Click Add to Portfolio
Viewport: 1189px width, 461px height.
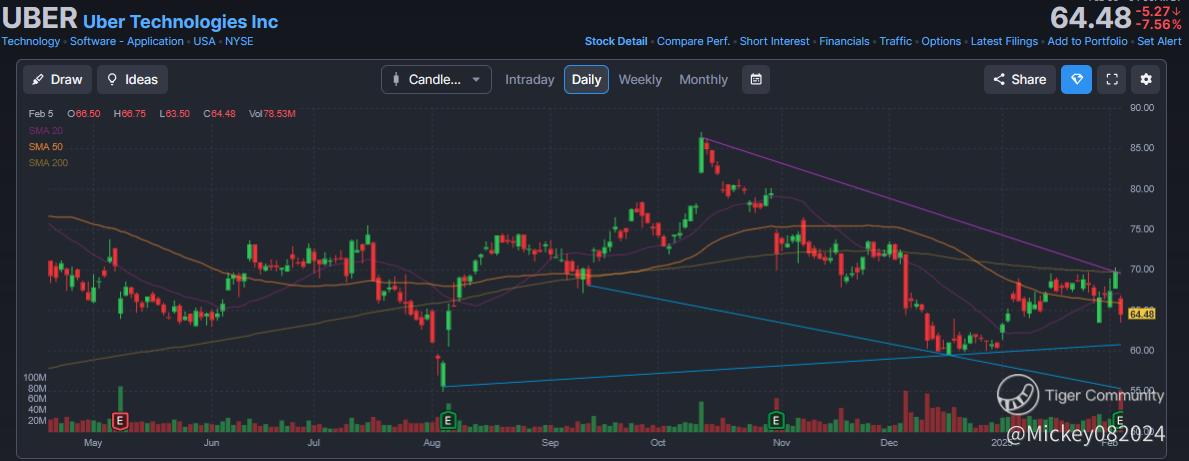point(1087,42)
